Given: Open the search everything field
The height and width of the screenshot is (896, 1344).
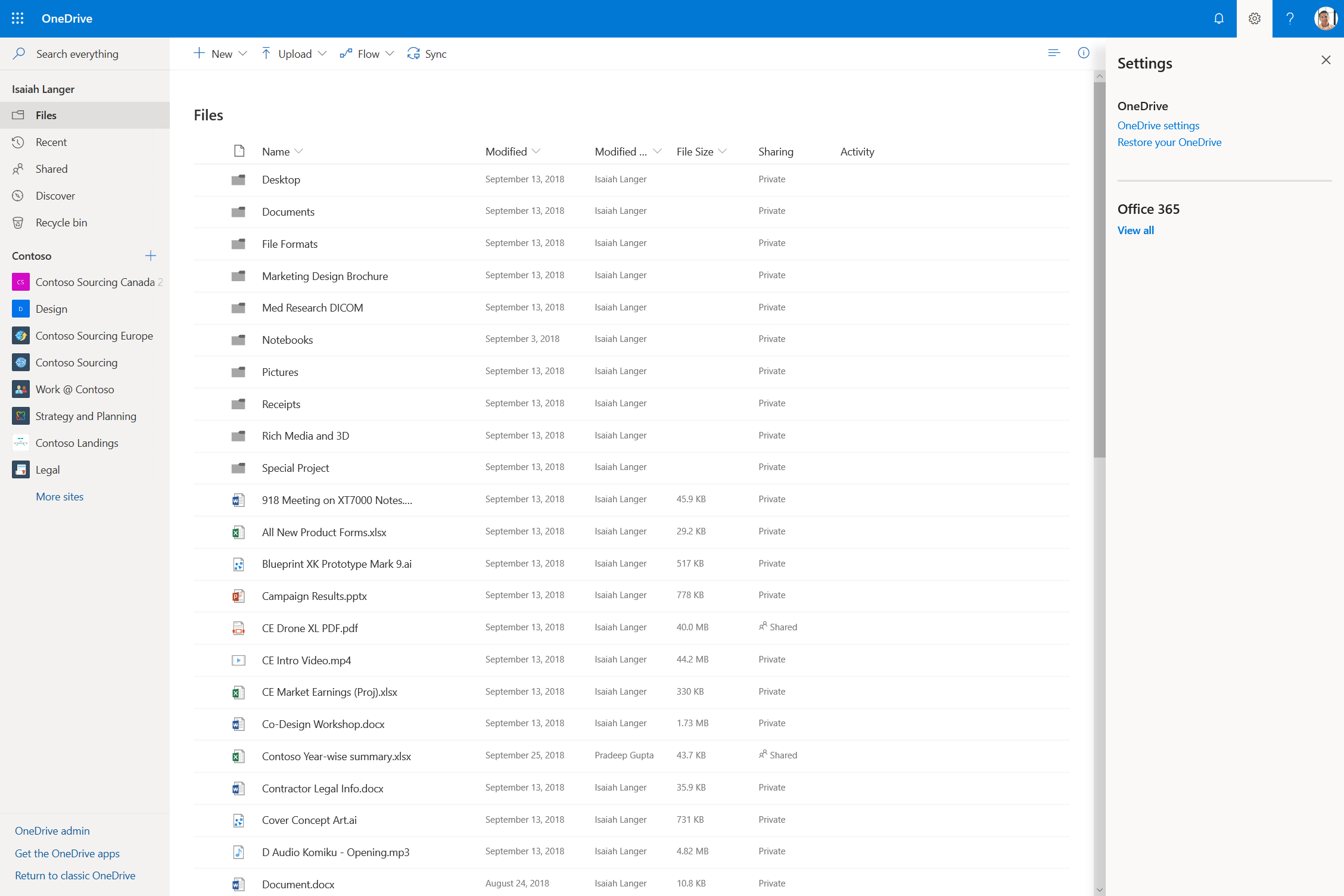Looking at the screenshot, I should click(x=76, y=54).
